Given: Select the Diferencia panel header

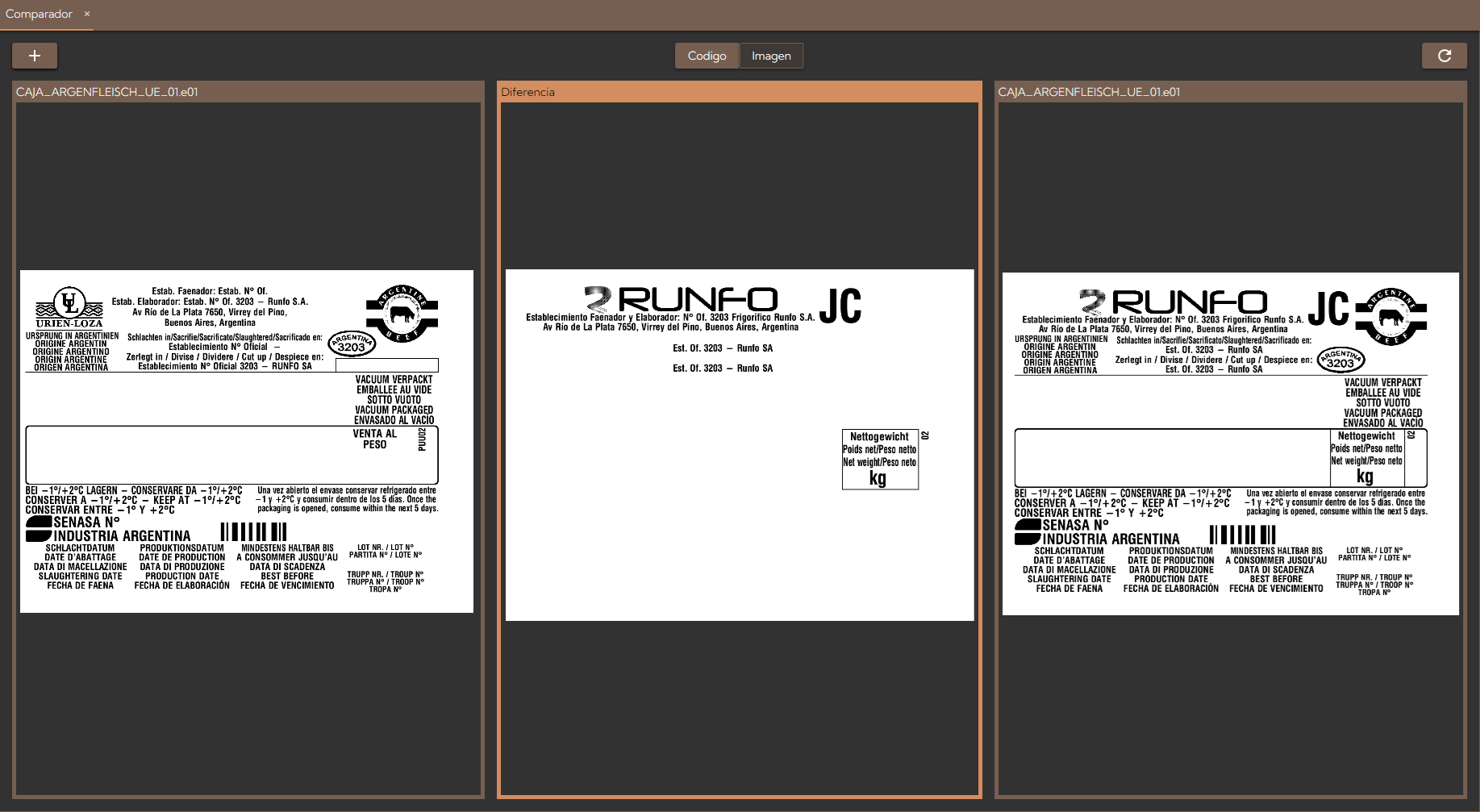Looking at the screenshot, I should coord(527,92).
